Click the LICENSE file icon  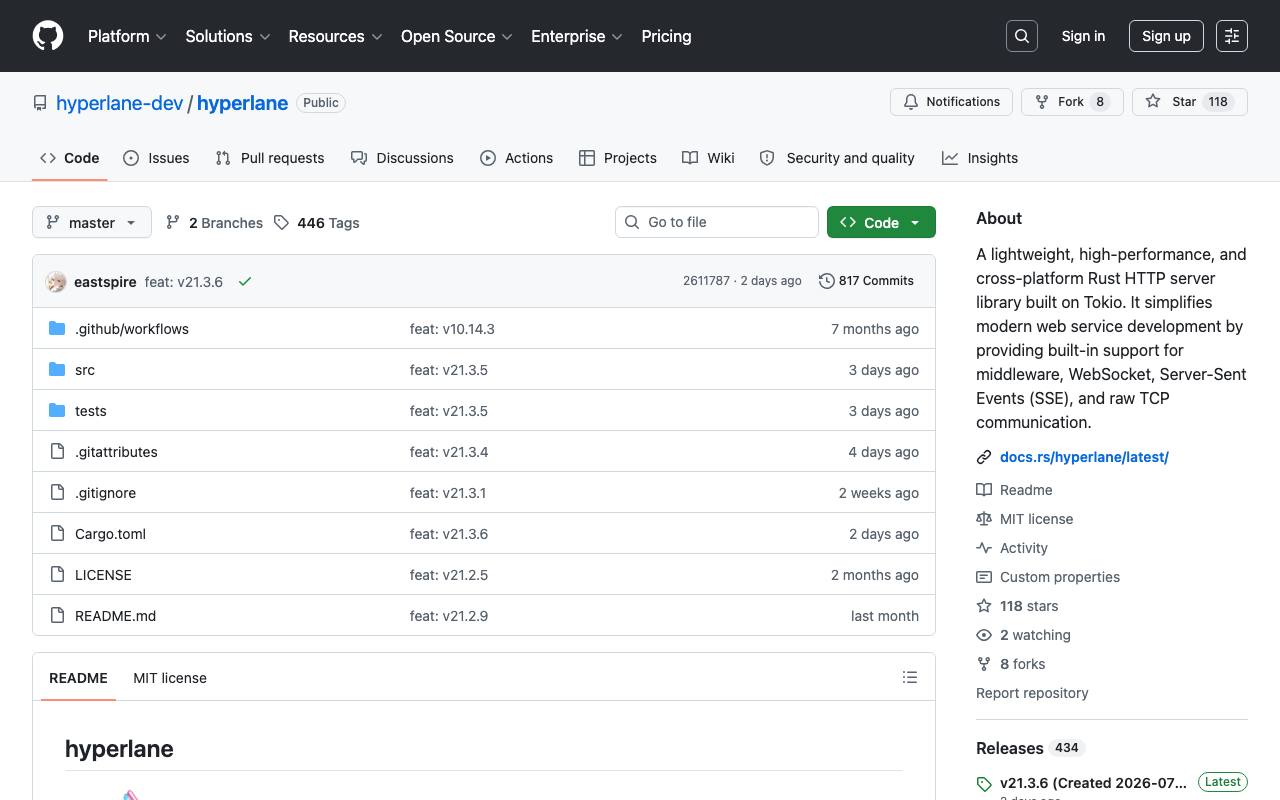(57, 575)
